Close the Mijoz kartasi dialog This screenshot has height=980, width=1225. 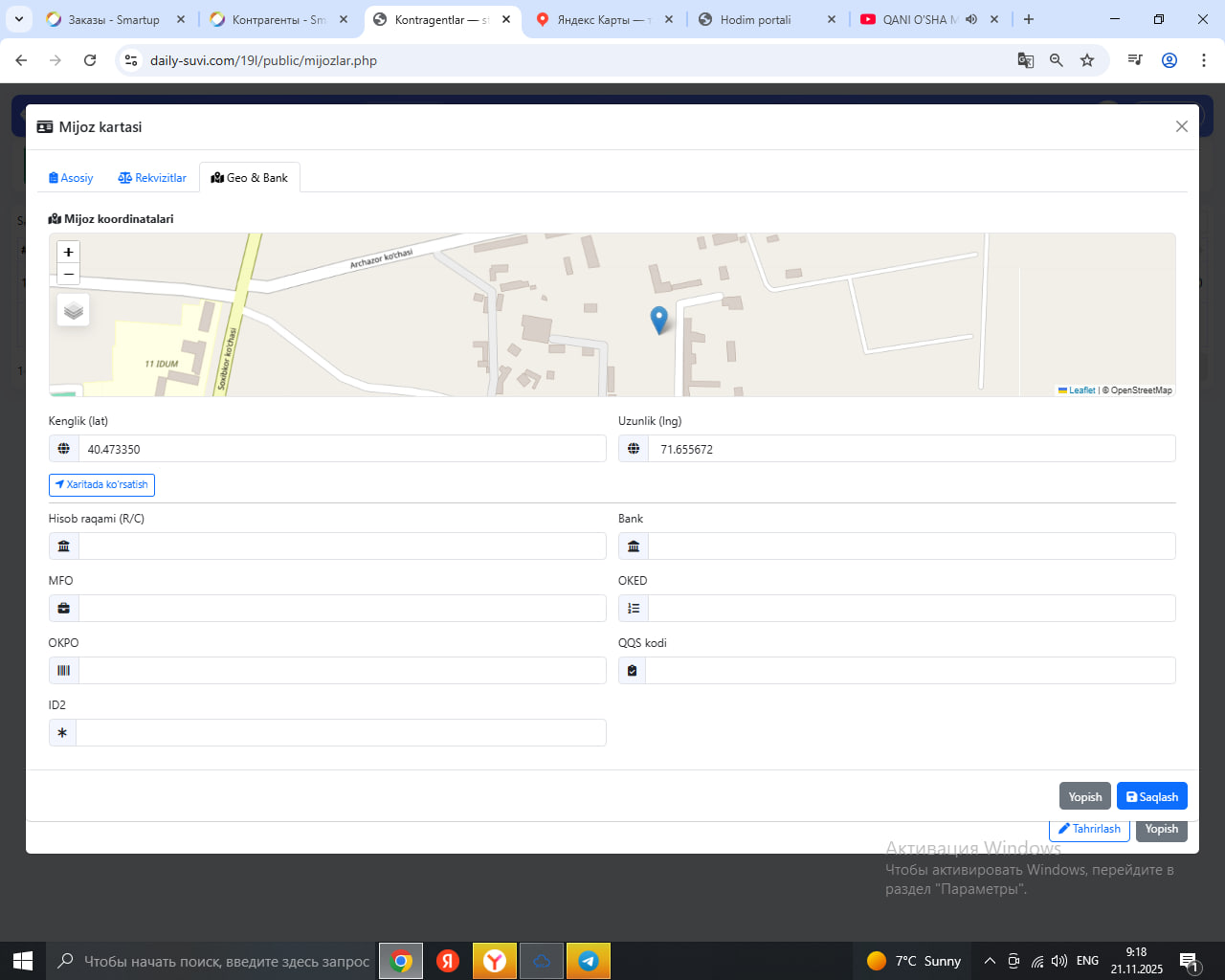1182,126
